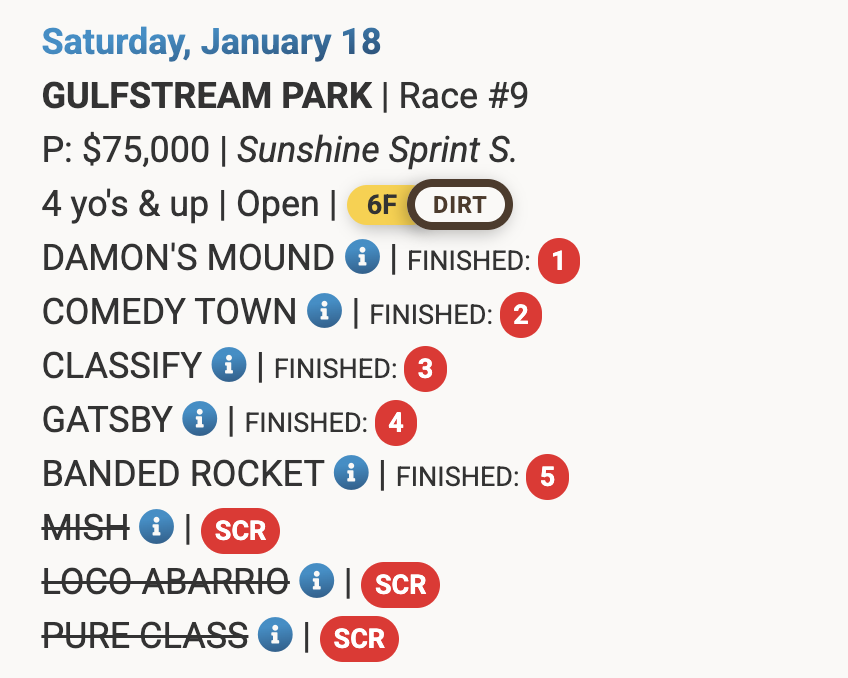Click the BANDED ROCKET horse name
The image size is (848, 678).
182,473
